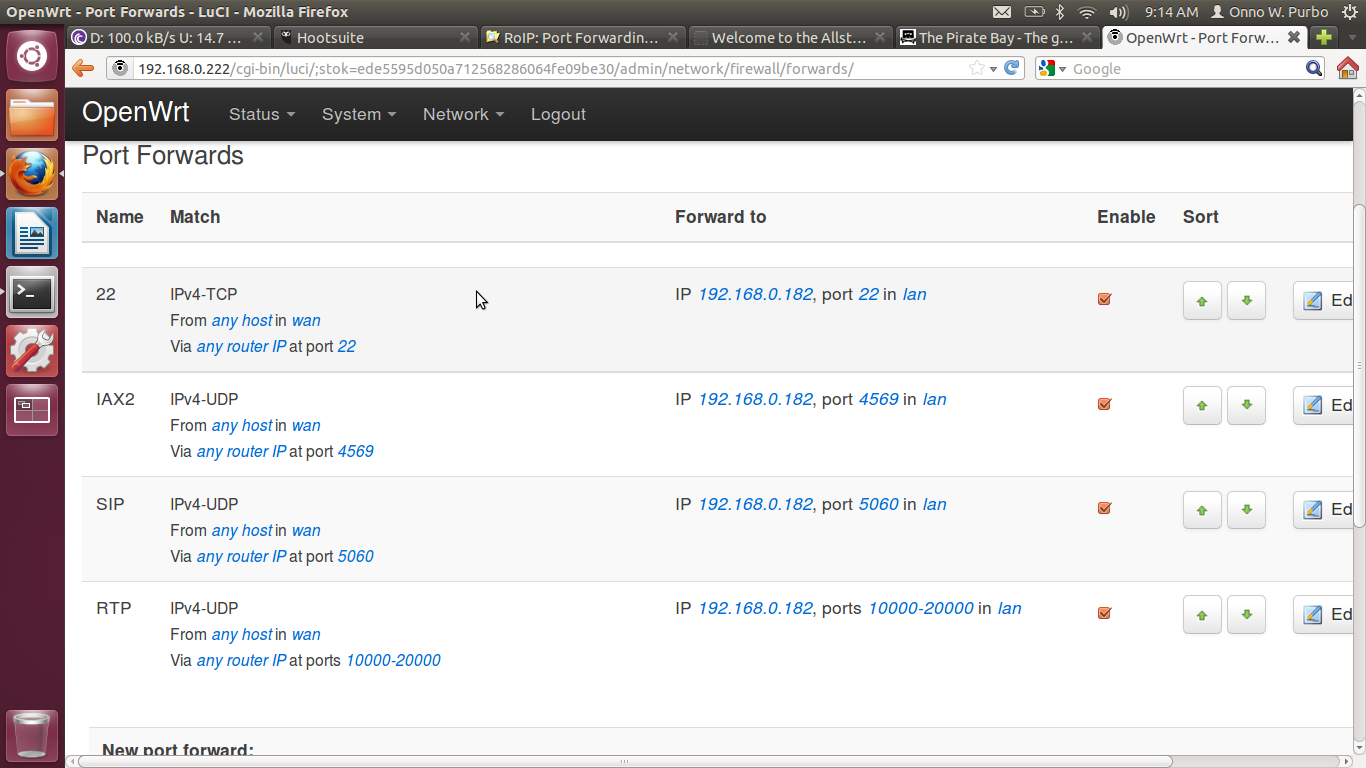Open a new browser tab
The height and width of the screenshot is (768, 1366).
[x=1324, y=37]
